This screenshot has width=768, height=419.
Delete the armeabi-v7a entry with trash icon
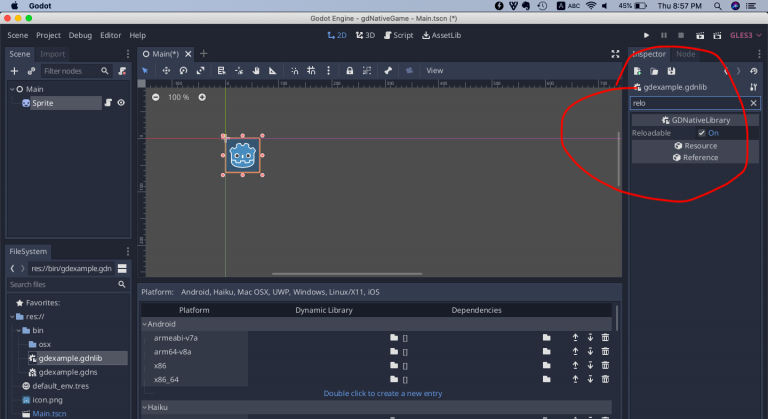(605, 338)
